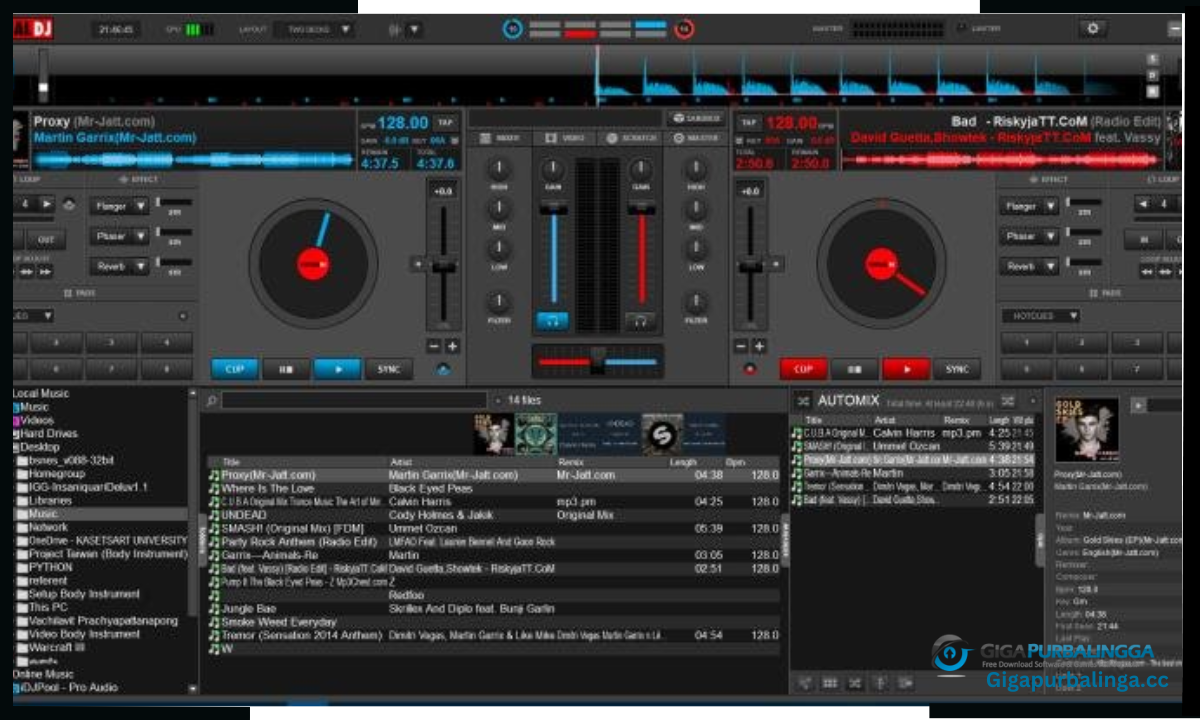Open the HOTCUES pads dropdown on the right deck

(x=1040, y=316)
